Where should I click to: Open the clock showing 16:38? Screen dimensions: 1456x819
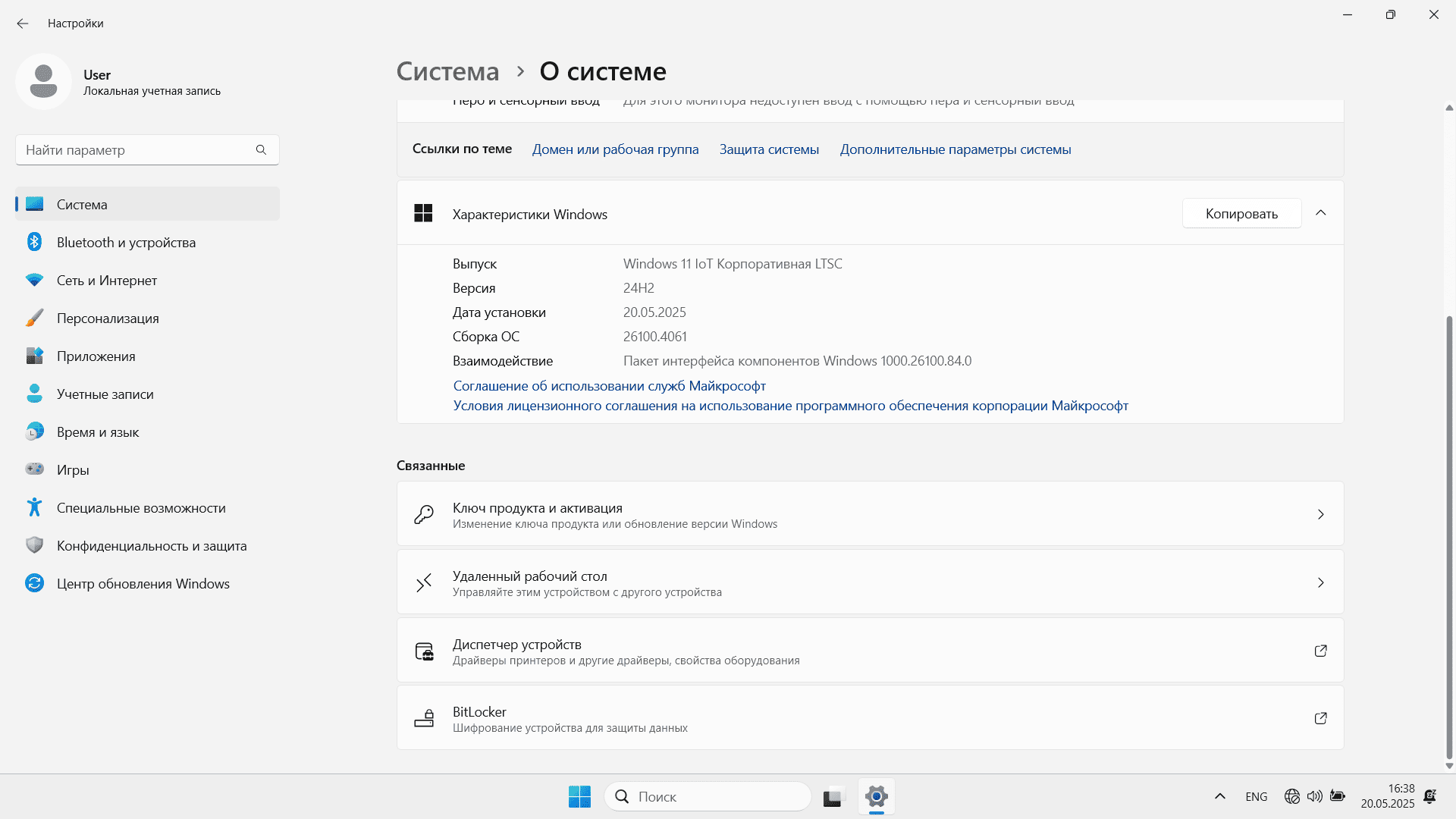1387,796
